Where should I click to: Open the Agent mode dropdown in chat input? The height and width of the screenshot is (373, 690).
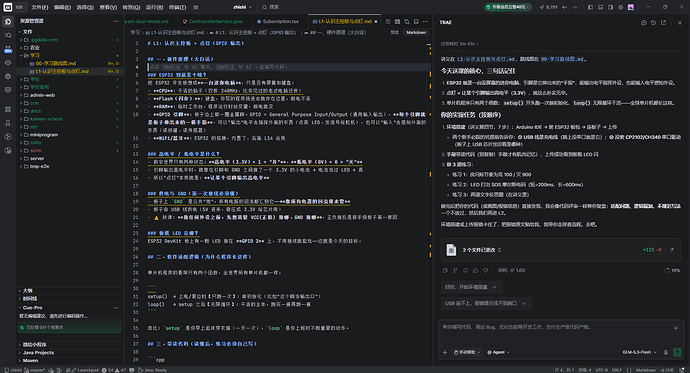coord(498,352)
